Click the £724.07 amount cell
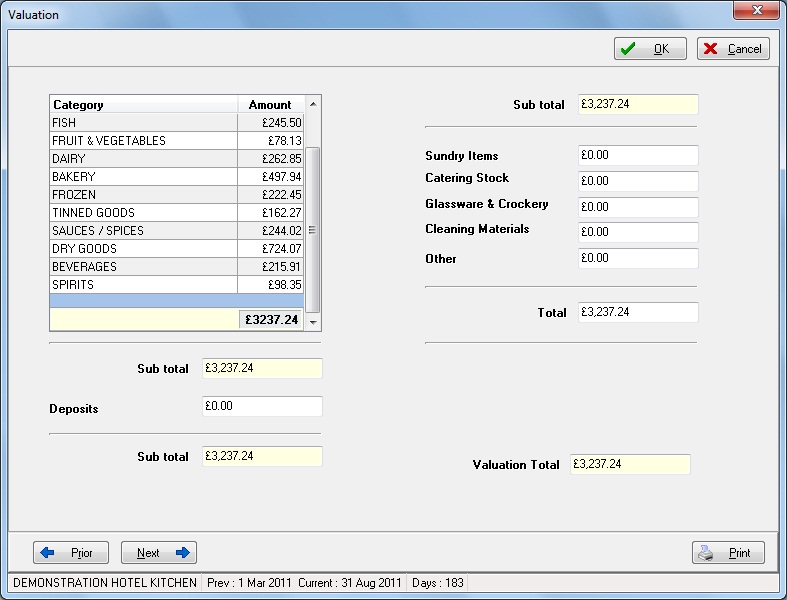The width and height of the screenshot is (787, 600). click(271, 249)
